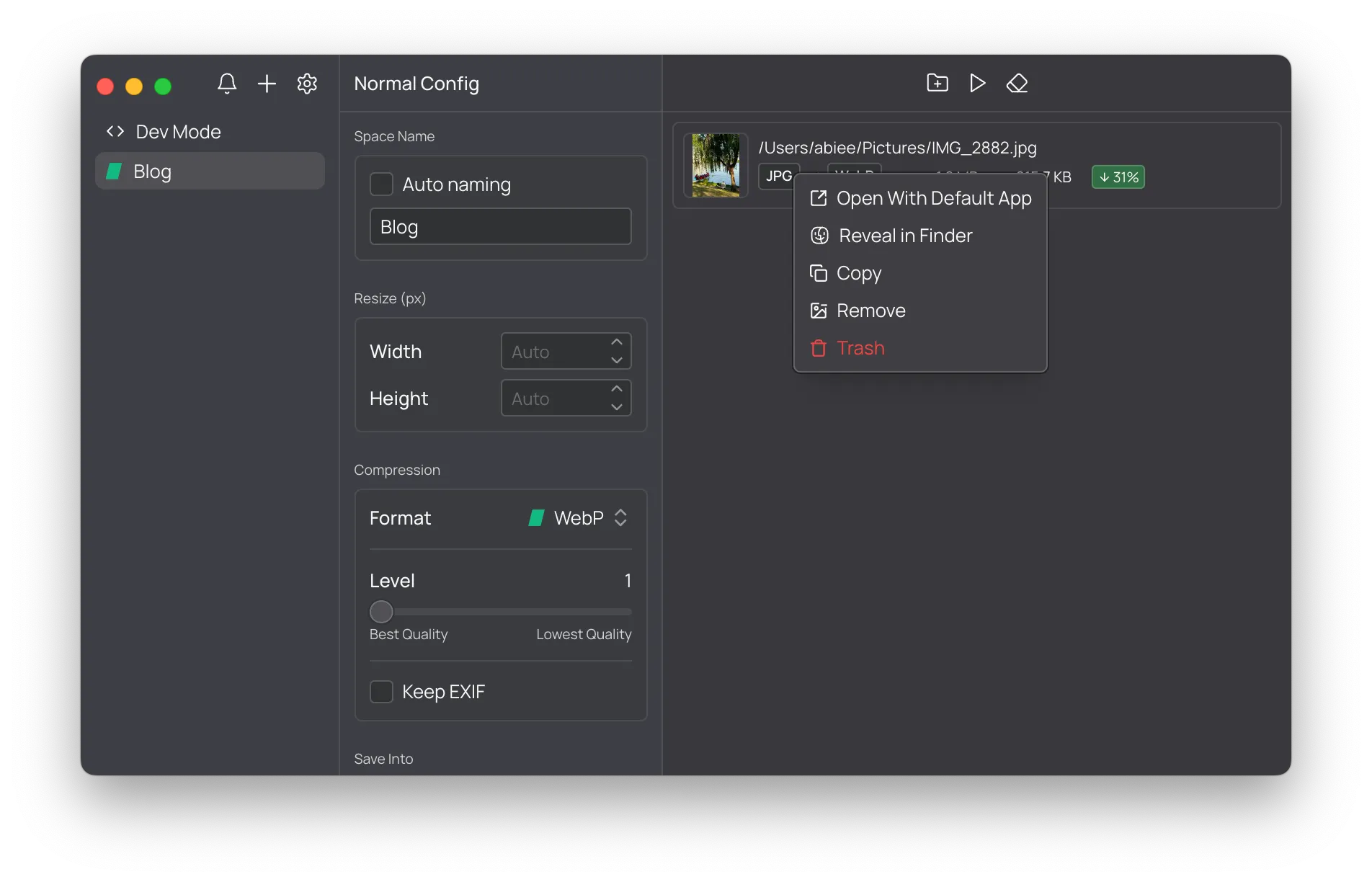Click the Save Into section label
This screenshot has height=882, width=1372.
point(383,758)
